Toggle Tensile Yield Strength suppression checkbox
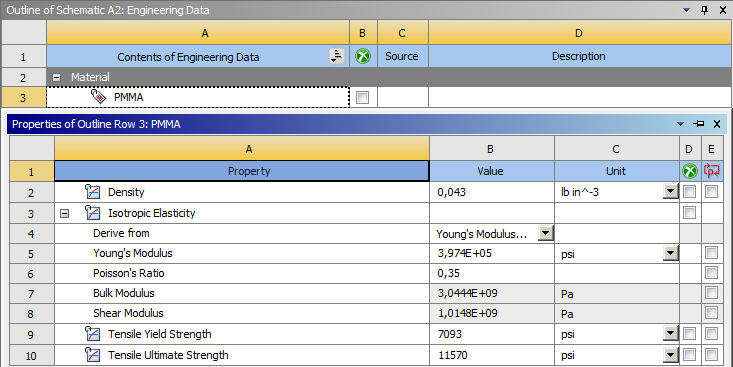This screenshot has width=733, height=367. [689, 334]
